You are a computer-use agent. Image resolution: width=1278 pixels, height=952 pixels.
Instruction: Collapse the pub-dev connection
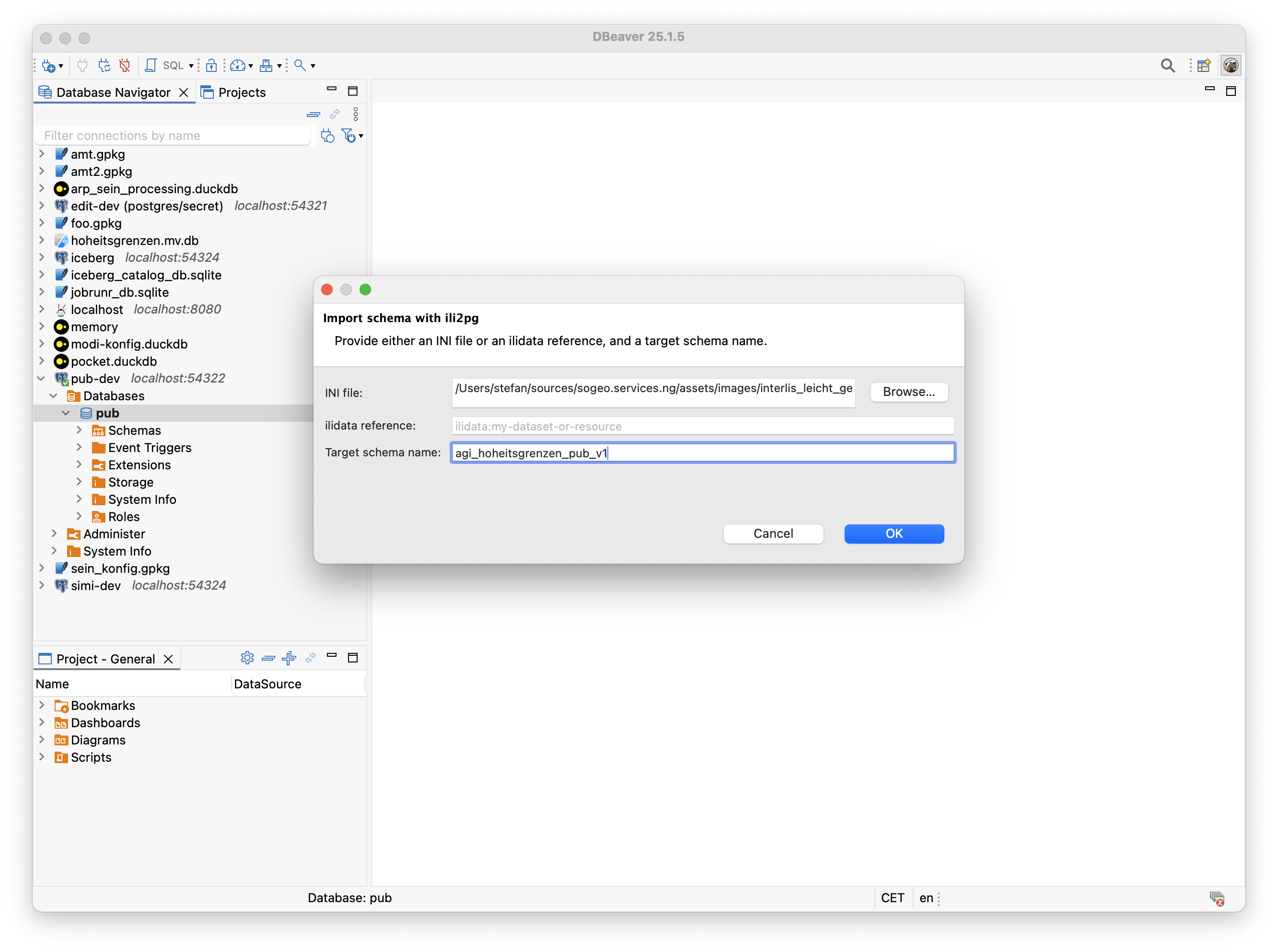[x=42, y=379]
